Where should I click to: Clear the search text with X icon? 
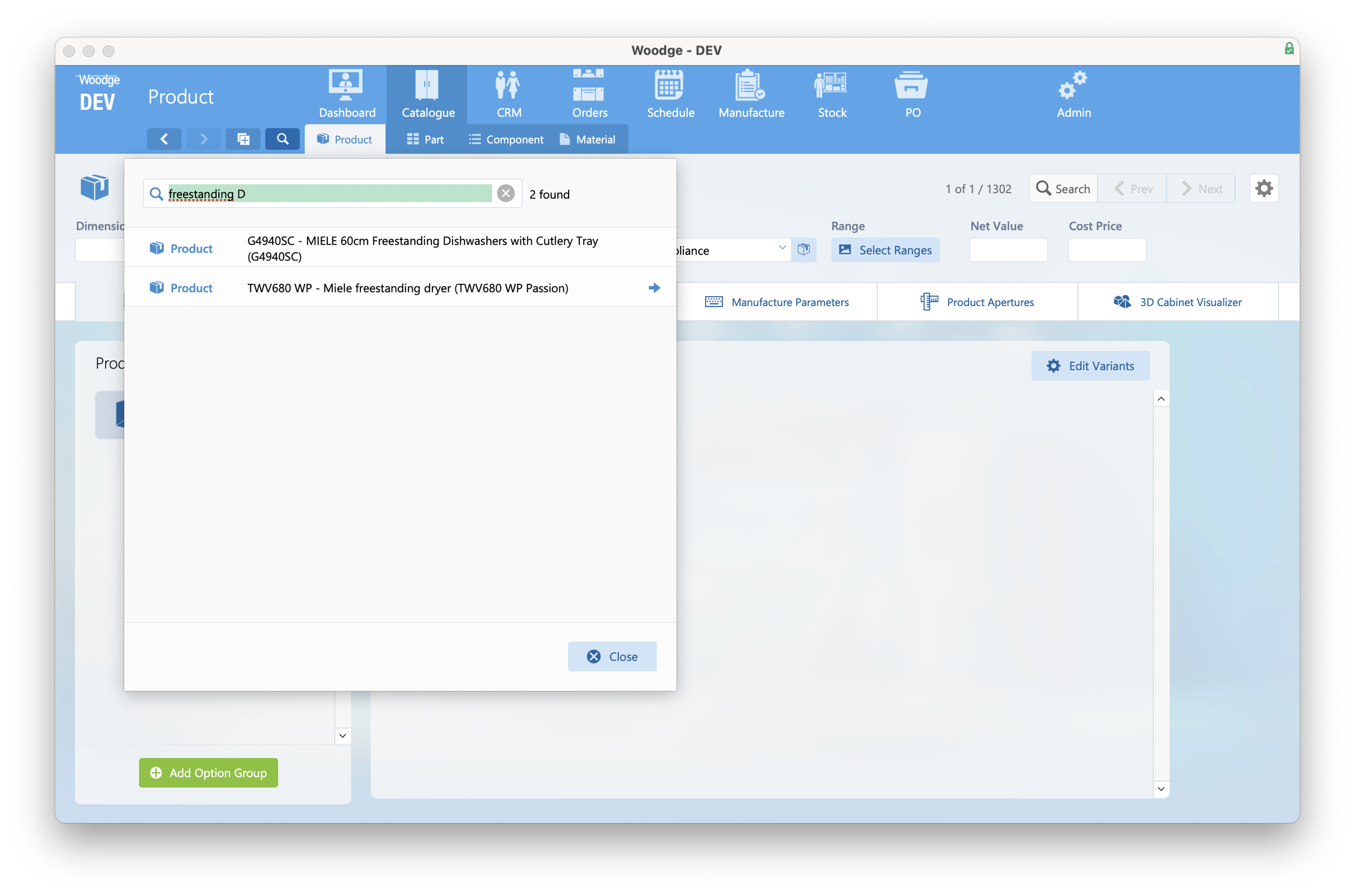click(505, 194)
